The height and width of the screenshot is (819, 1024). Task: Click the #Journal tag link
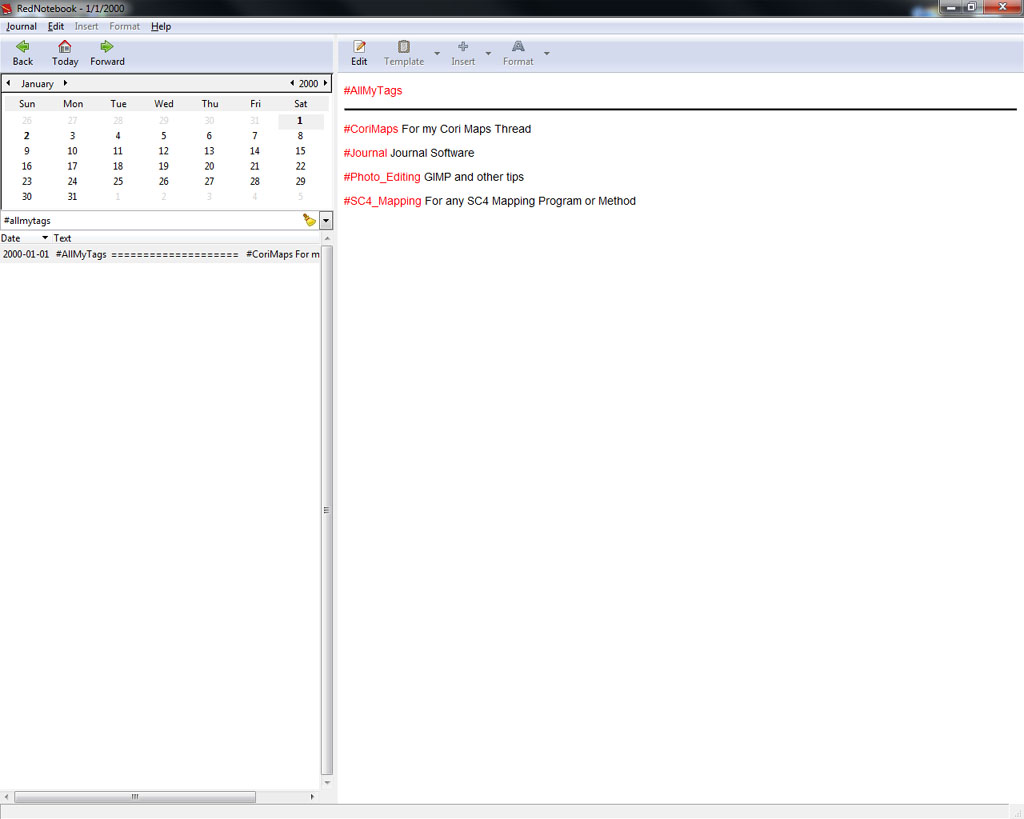[365, 153]
